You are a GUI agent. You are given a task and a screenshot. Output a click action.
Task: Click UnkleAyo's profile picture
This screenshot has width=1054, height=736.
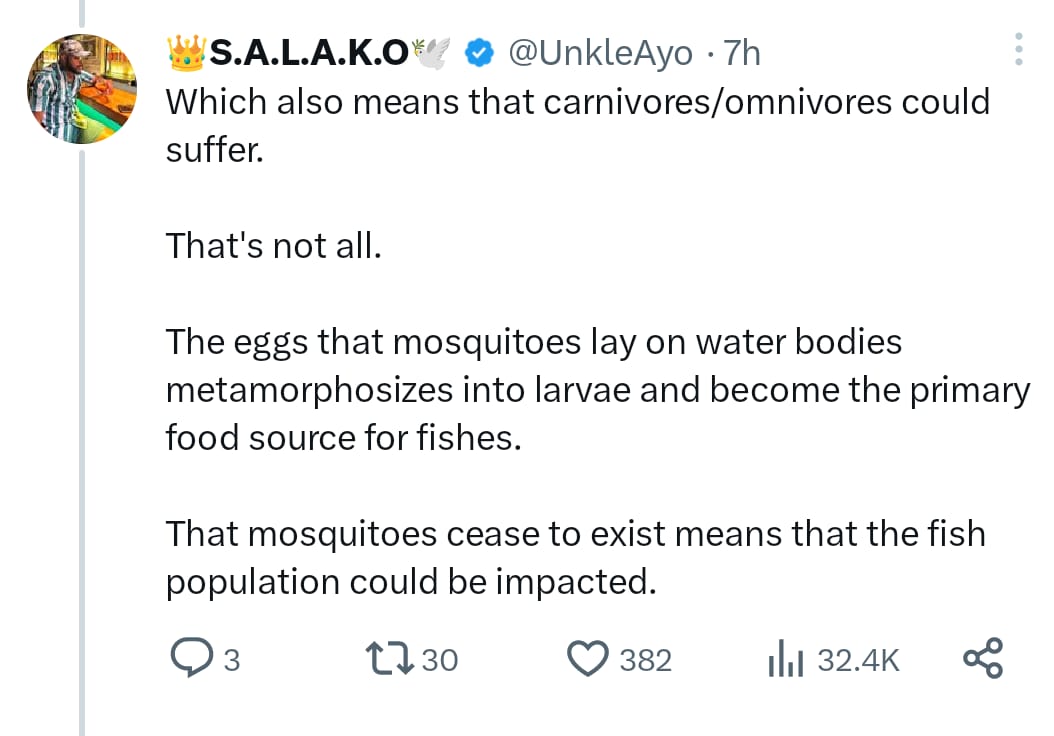(81, 88)
